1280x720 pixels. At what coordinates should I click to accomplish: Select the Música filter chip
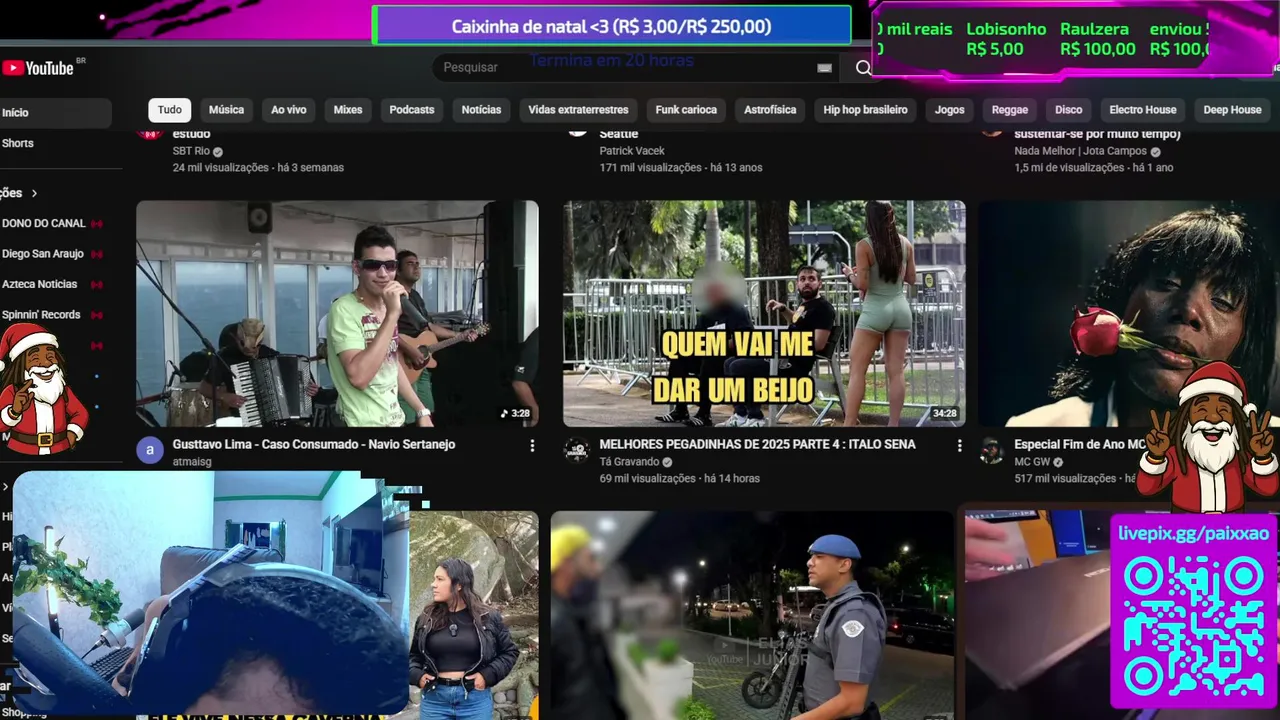[226, 110]
